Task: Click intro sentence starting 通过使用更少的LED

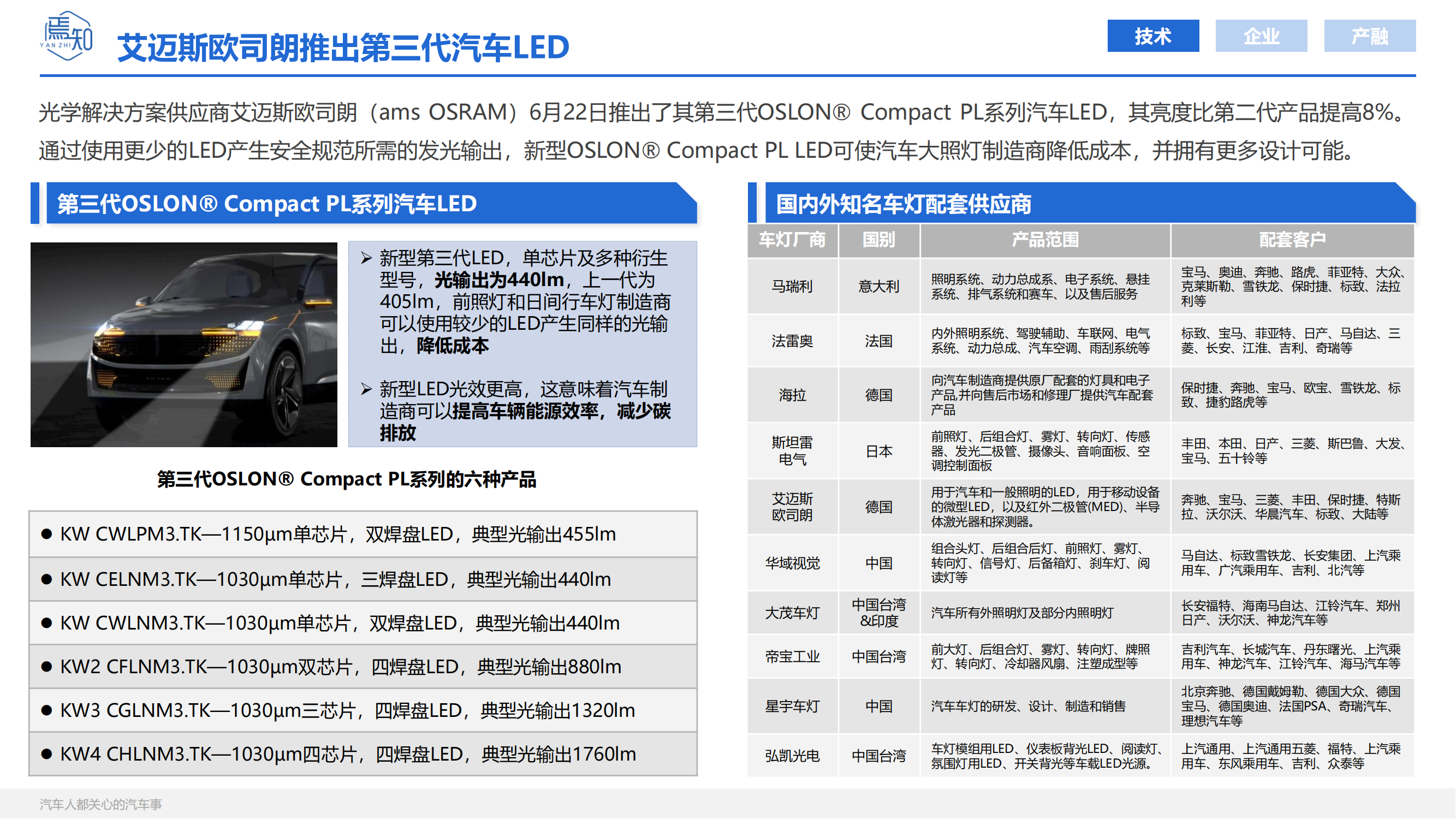Action: click(x=698, y=150)
